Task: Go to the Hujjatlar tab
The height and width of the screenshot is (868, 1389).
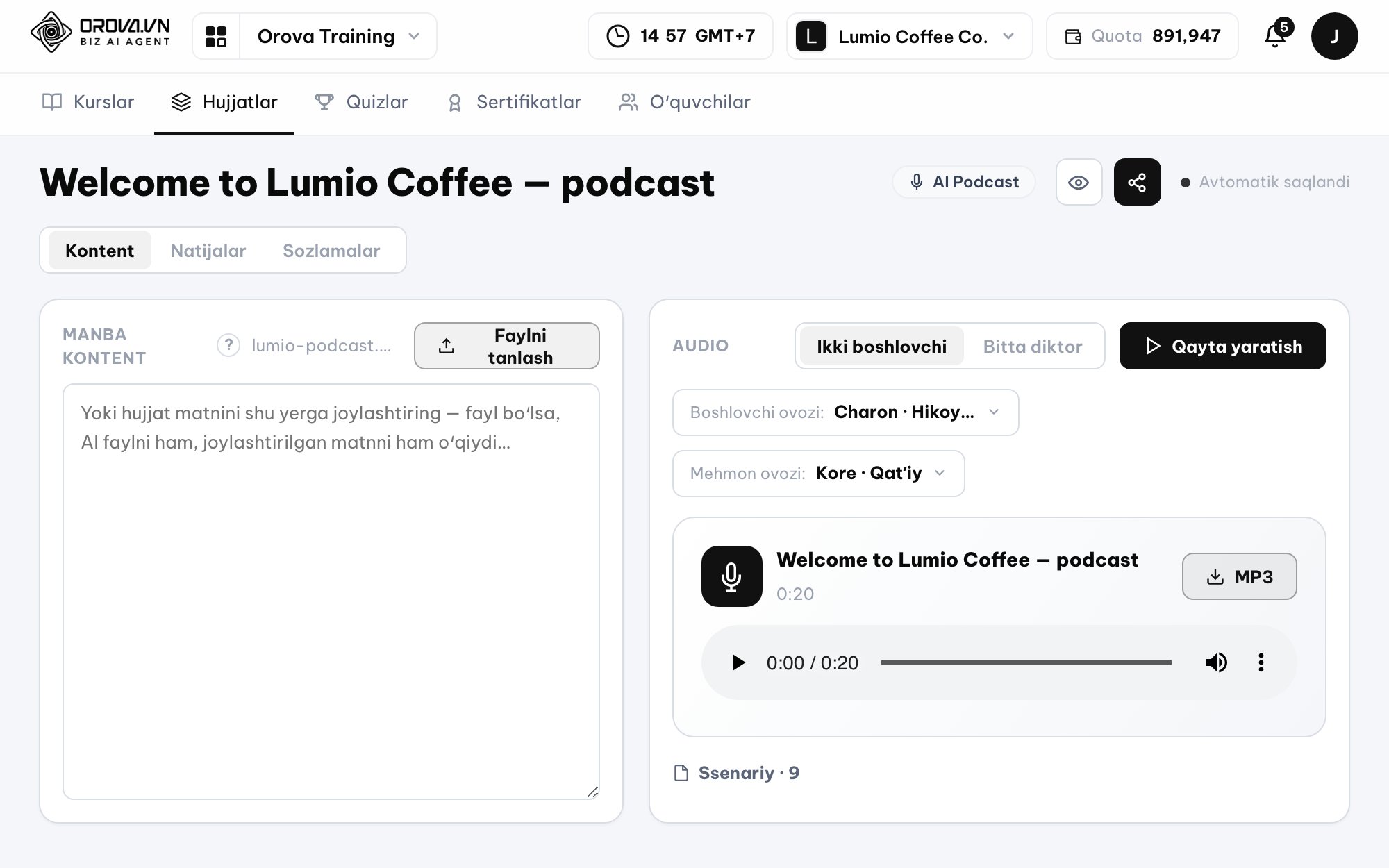Action: tap(224, 102)
